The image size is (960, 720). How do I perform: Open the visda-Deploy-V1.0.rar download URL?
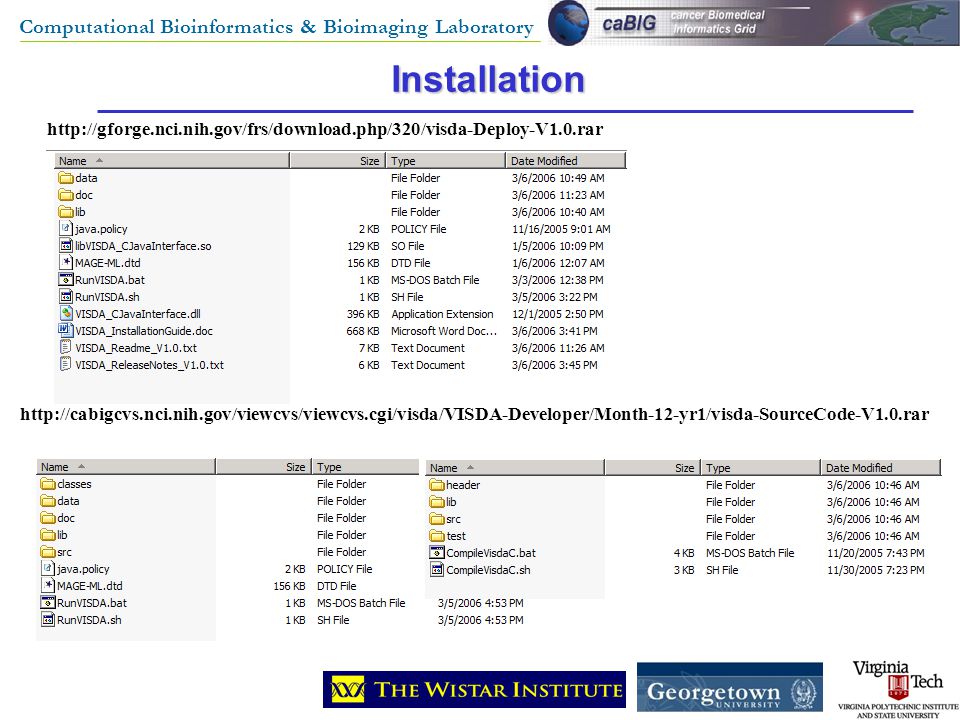click(x=325, y=130)
